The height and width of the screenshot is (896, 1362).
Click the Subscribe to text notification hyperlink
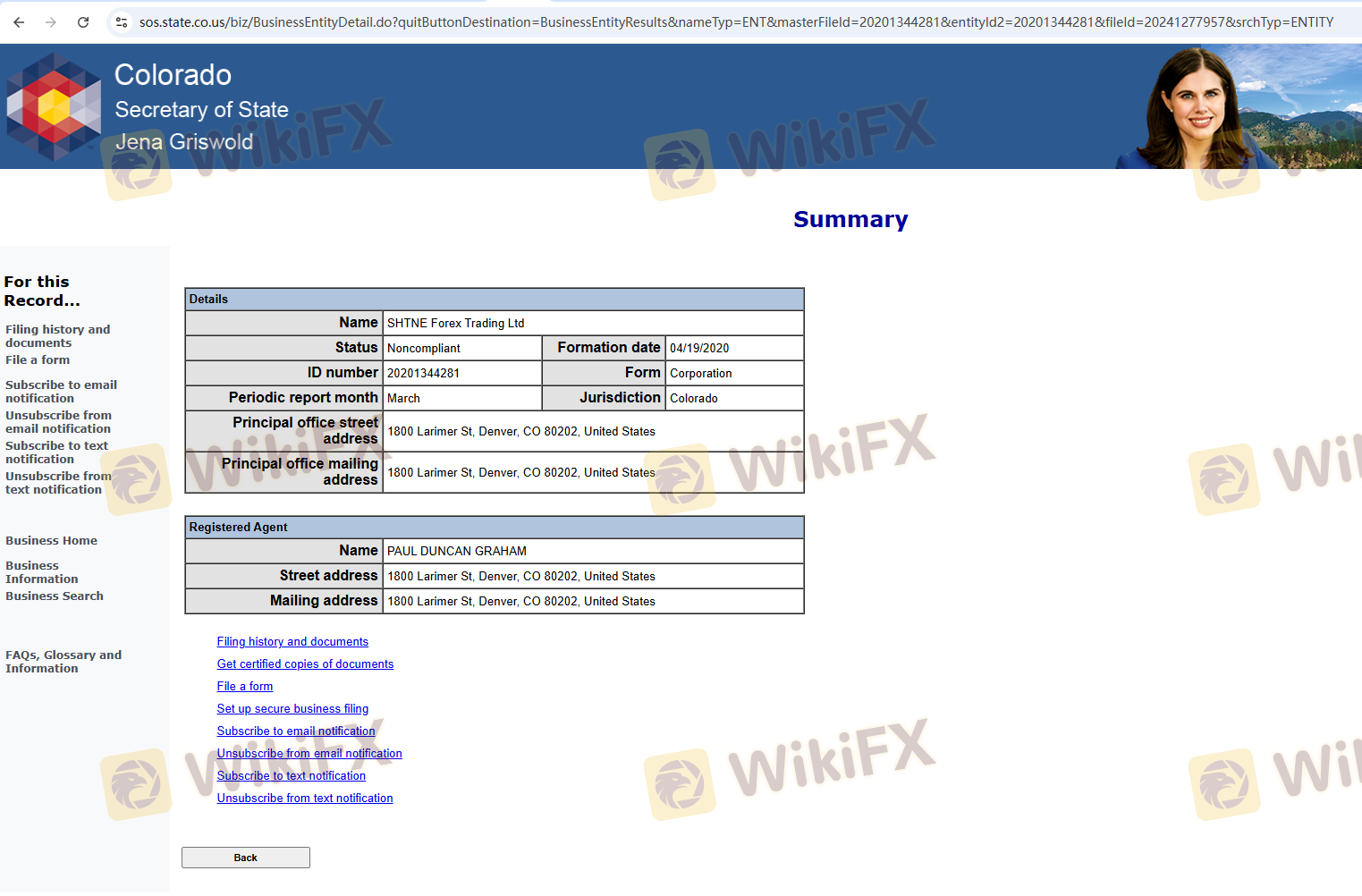click(292, 776)
